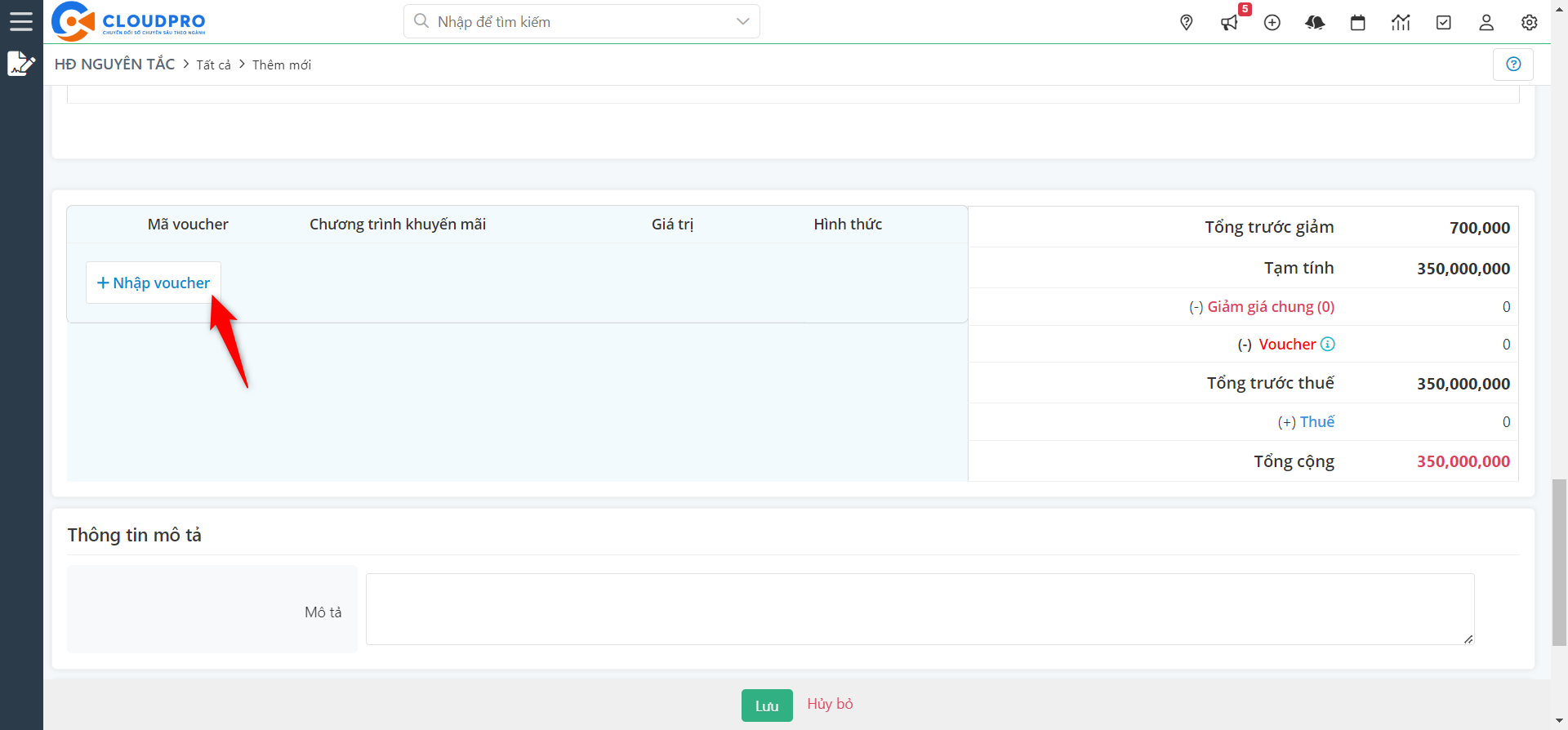Image resolution: width=1568 pixels, height=730 pixels.
Task: Click the Tạm tính label
Action: click(x=1298, y=268)
